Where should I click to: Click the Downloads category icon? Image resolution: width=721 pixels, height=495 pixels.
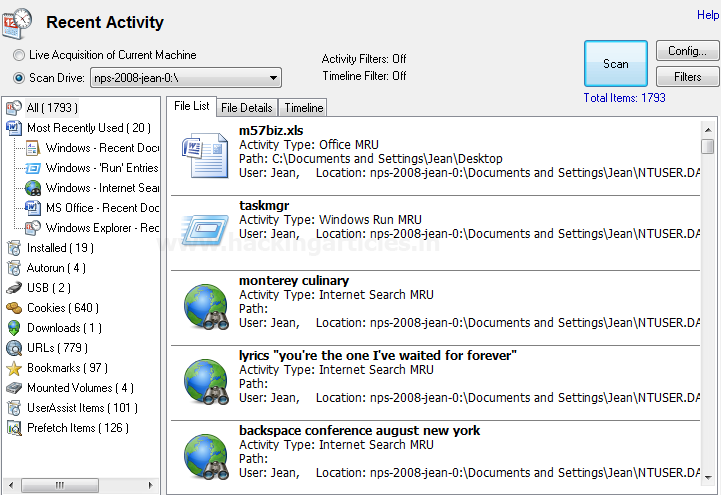tap(14, 328)
